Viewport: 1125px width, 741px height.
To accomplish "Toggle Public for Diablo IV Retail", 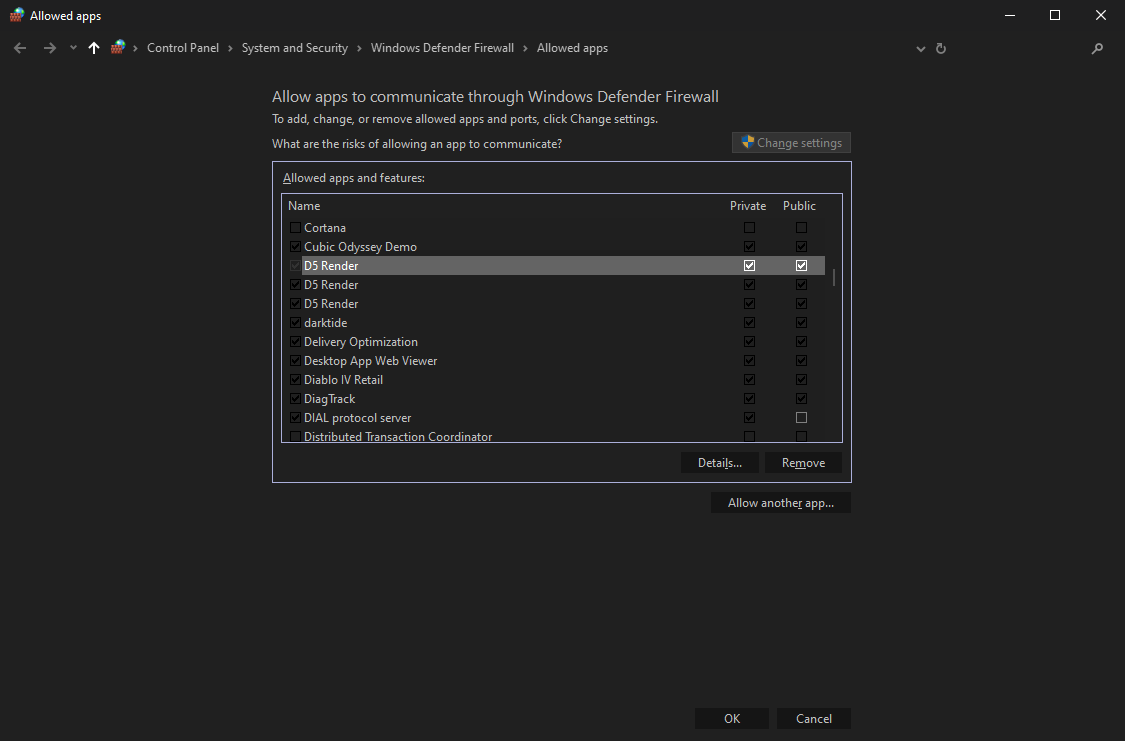I will (801, 379).
